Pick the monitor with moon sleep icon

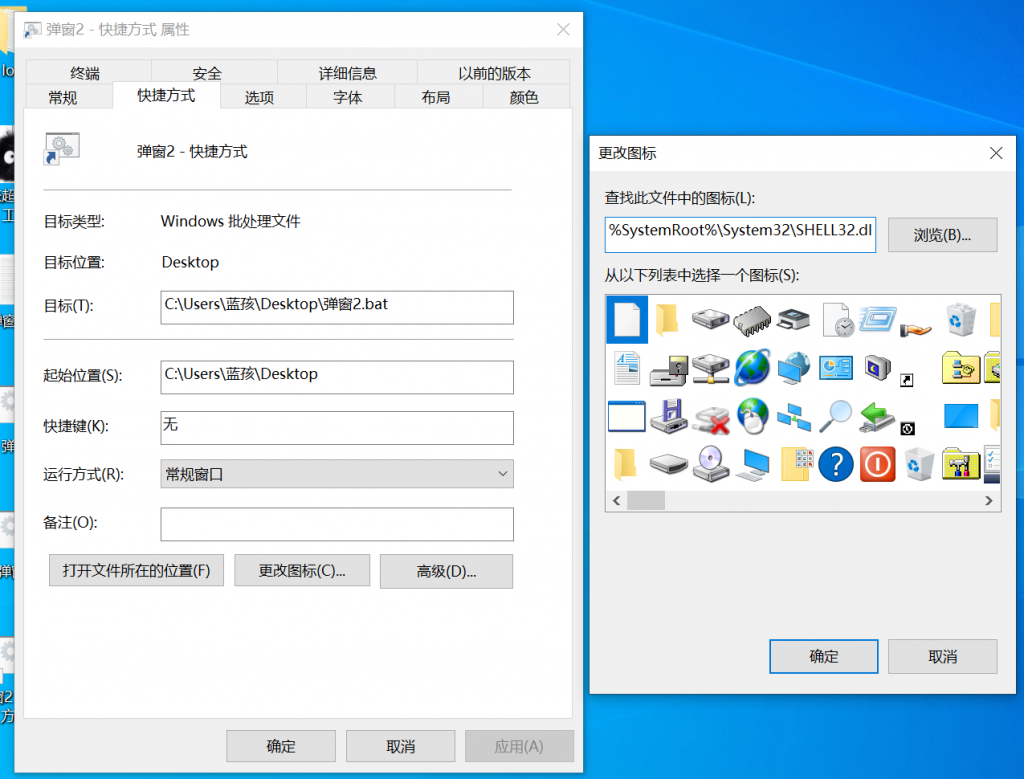(x=877, y=367)
